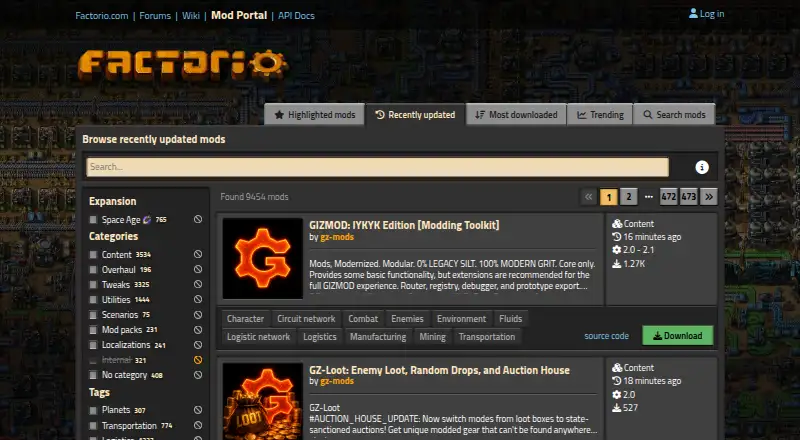Check the Transportation tag checkbox

point(93,426)
